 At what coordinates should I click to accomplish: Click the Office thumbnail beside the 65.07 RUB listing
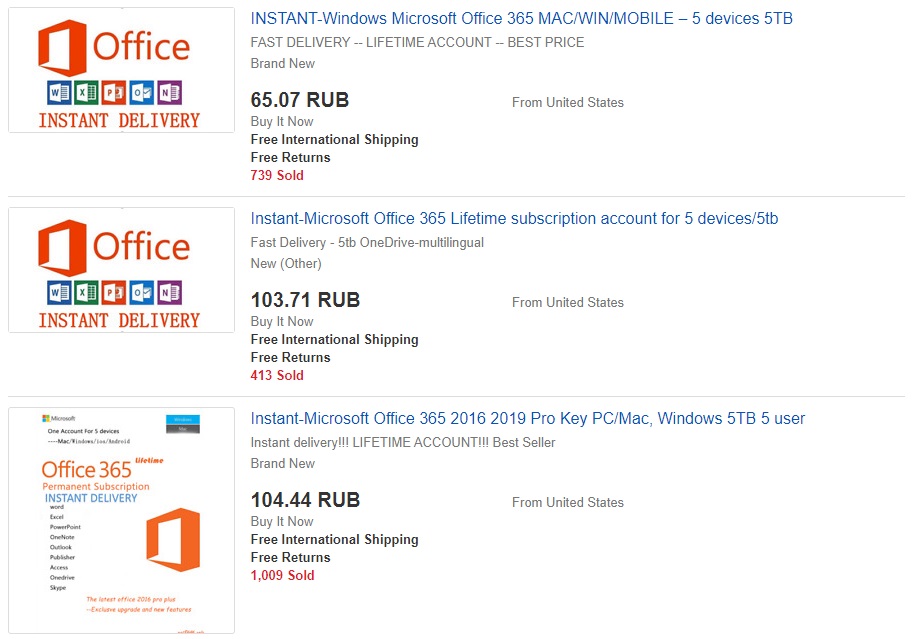tap(121, 70)
